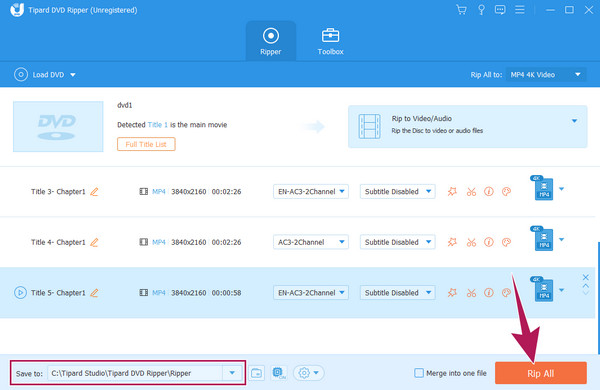Open audio track dropdown for Title 5
Image resolution: width=600 pixels, height=390 pixels.
tap(311, 292)
